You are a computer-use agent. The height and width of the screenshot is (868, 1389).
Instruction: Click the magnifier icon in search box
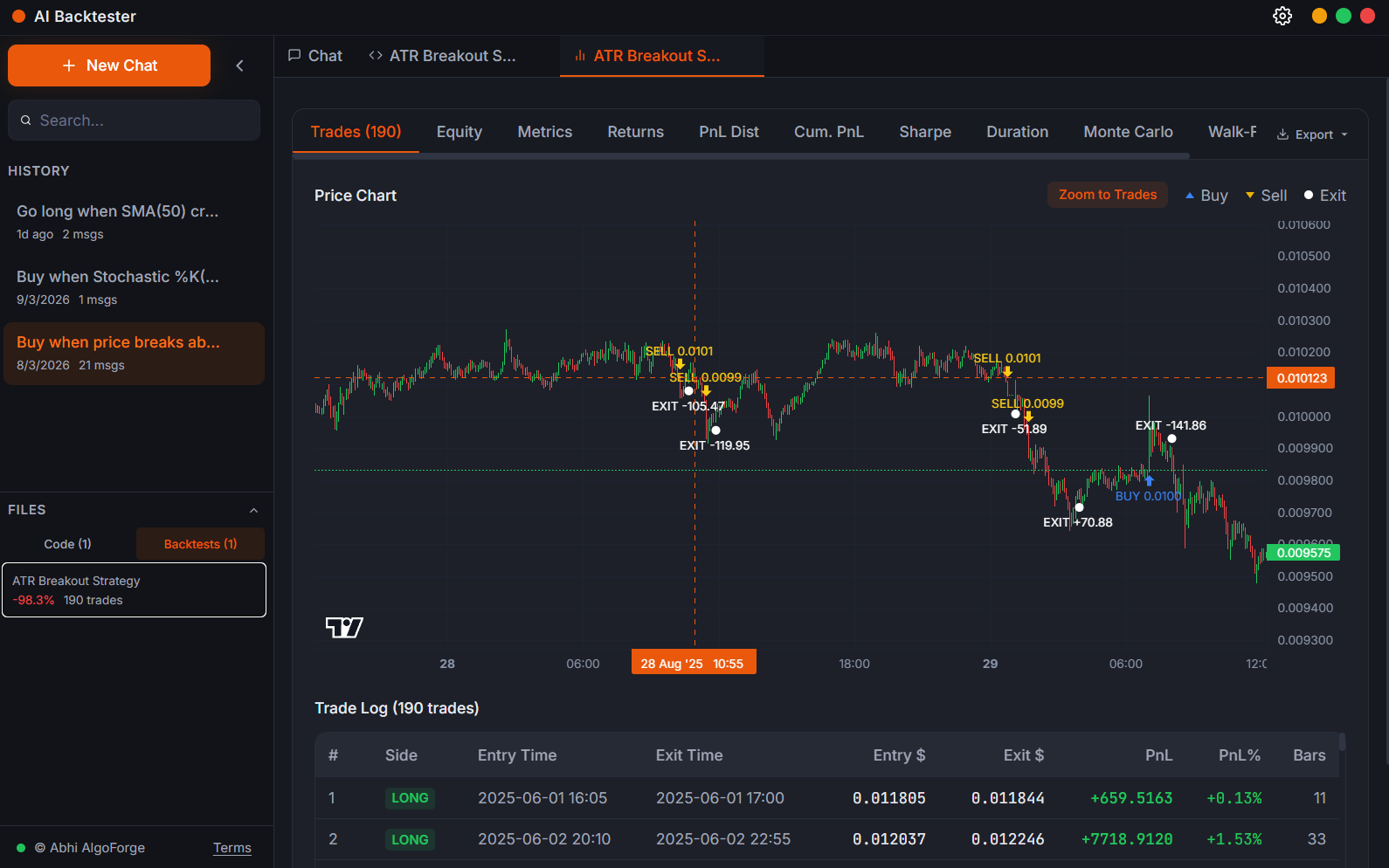click(26, 121)
